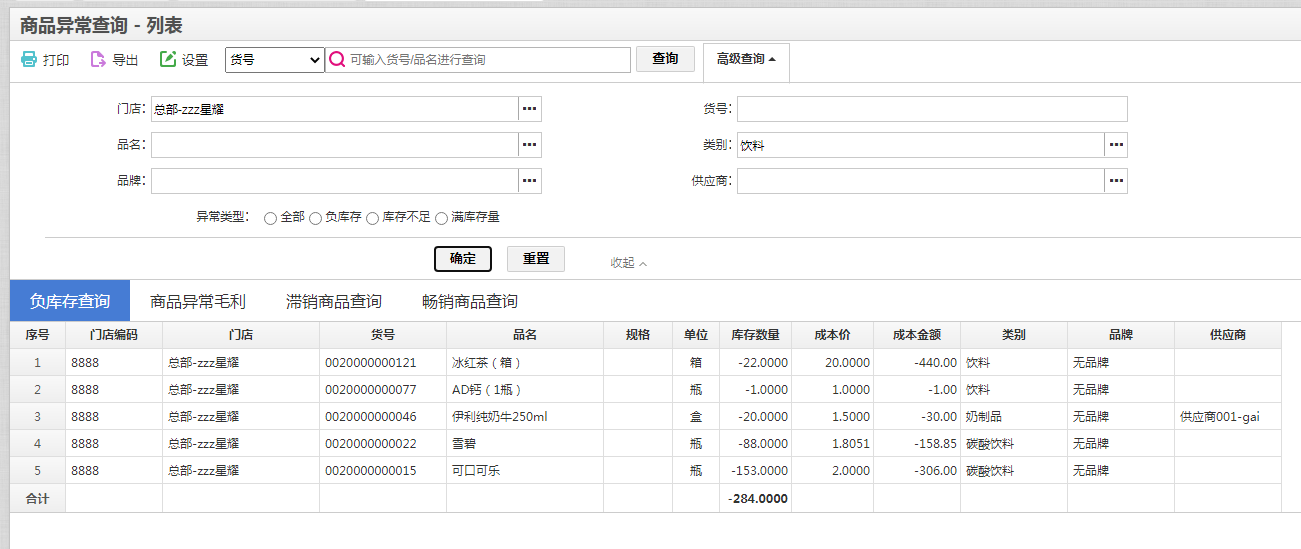Click the edit icon for 设置
The width and height of the screenshot is (1301, 549).
pos(168,60)
